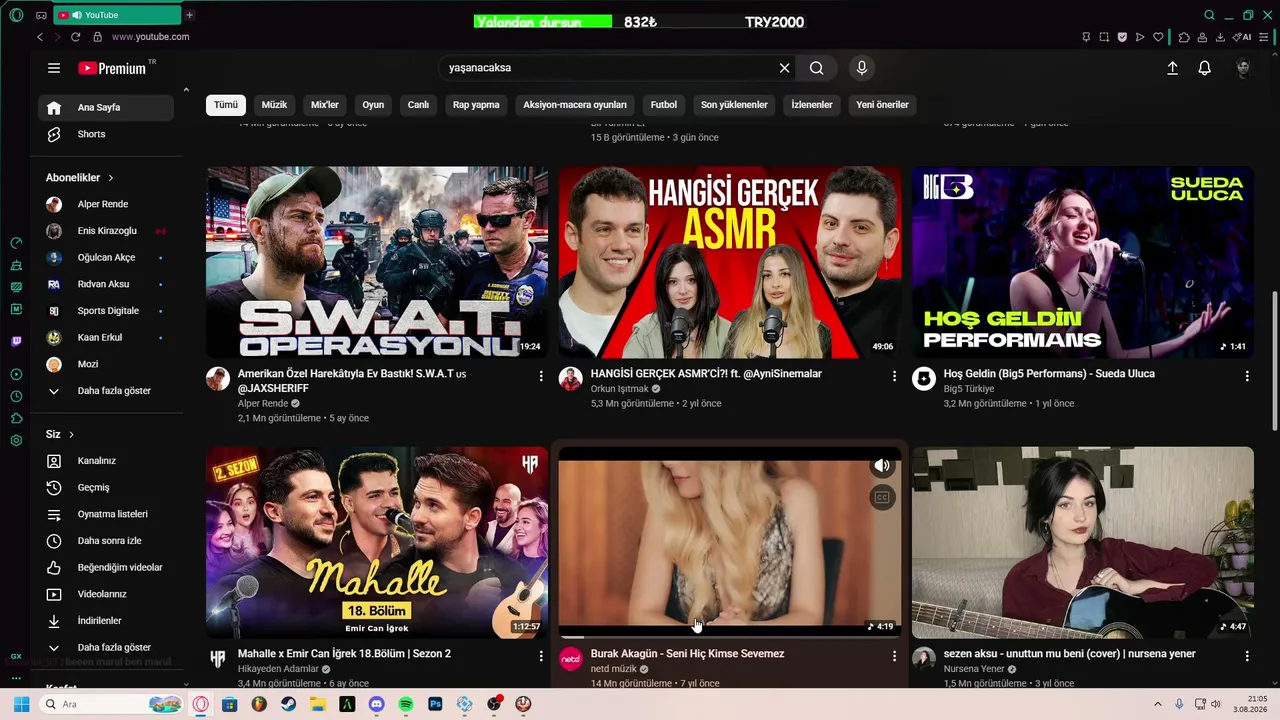The image size is (1280, 720).
Task: Mute the Burak Akagün video preview
Action: point(882,466)
